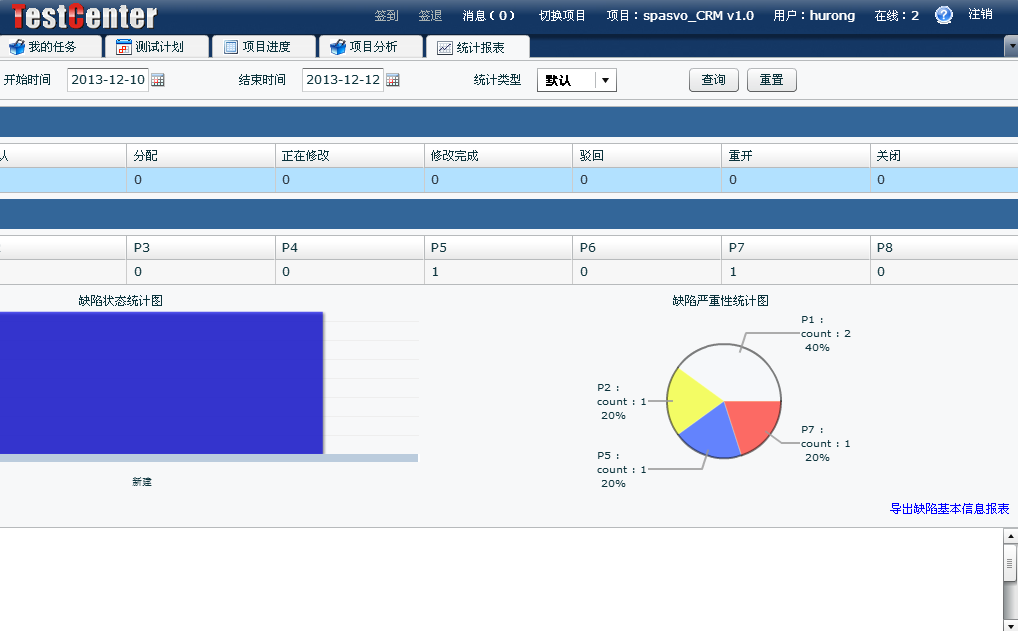This screenshot has height=631, width=1018.
Task: Click 注销 to log out
Action: pos(980,15)
